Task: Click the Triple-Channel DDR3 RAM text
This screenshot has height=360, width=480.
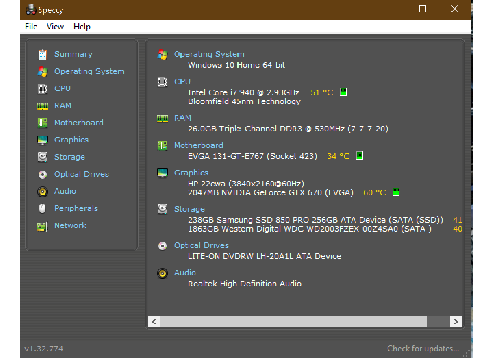Action: click(288, 129)
